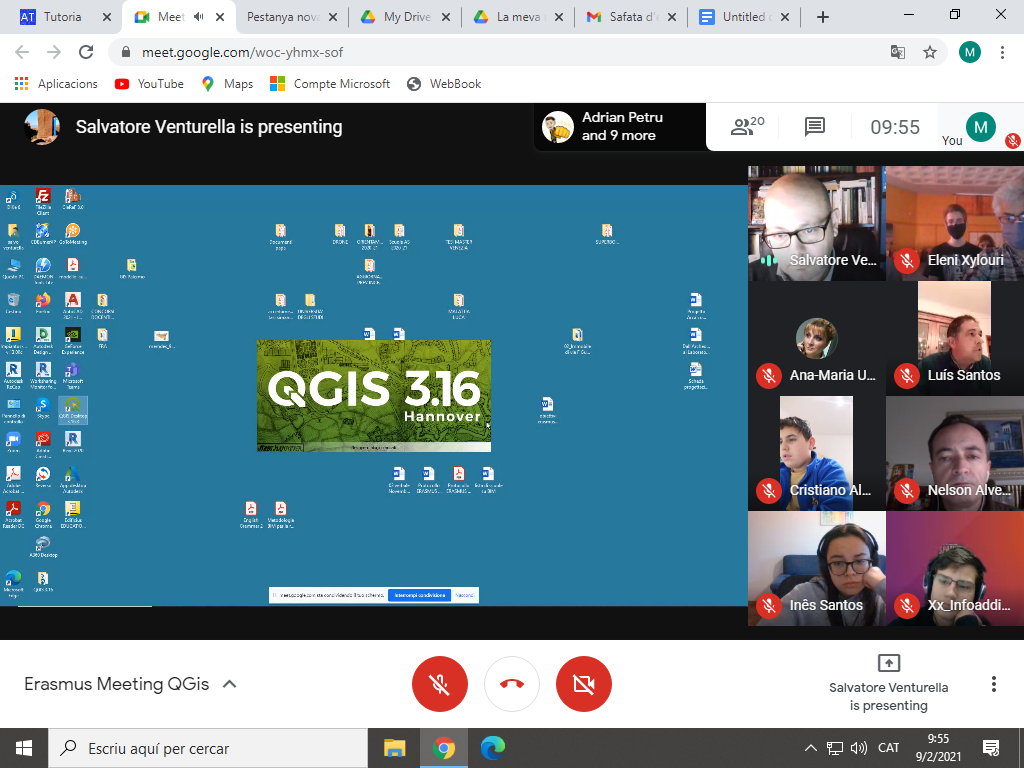Screen dimensions: 1024x768
Task: Select Inês Santos video tile
Action: [816, 569]
